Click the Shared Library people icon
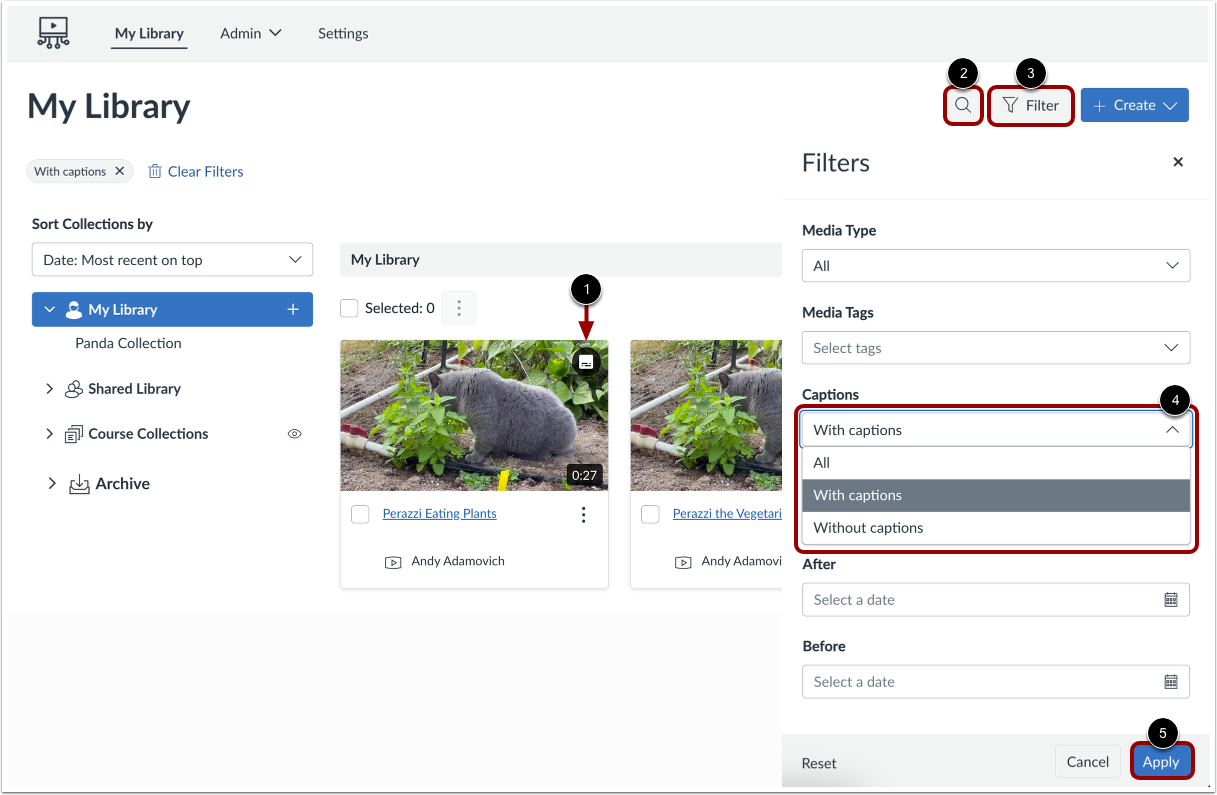1217x795 pixels. coord(73,389)
